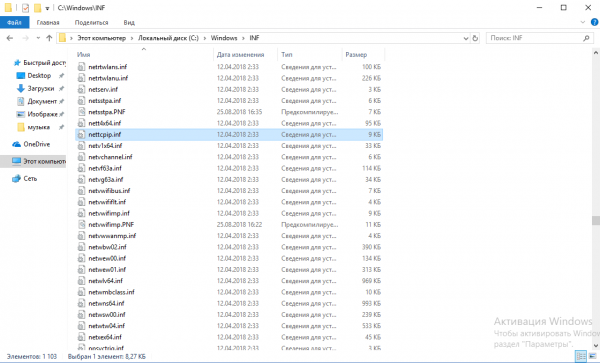Select Windows in the breadcrumb path
Screen dimensions: 600x363
(224, 38)
